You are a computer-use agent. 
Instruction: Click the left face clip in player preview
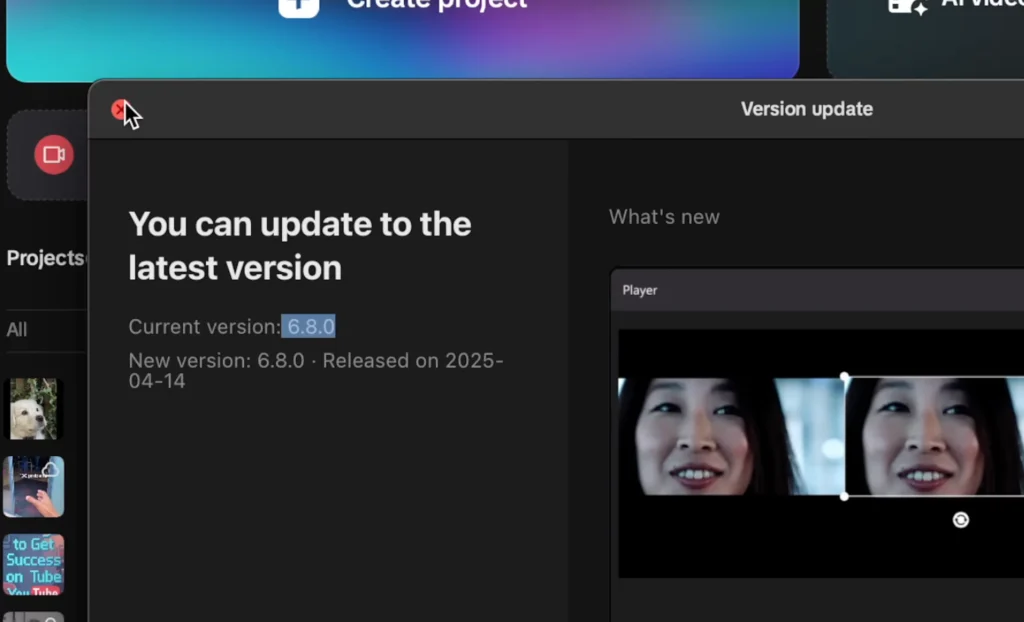[731, 436]
